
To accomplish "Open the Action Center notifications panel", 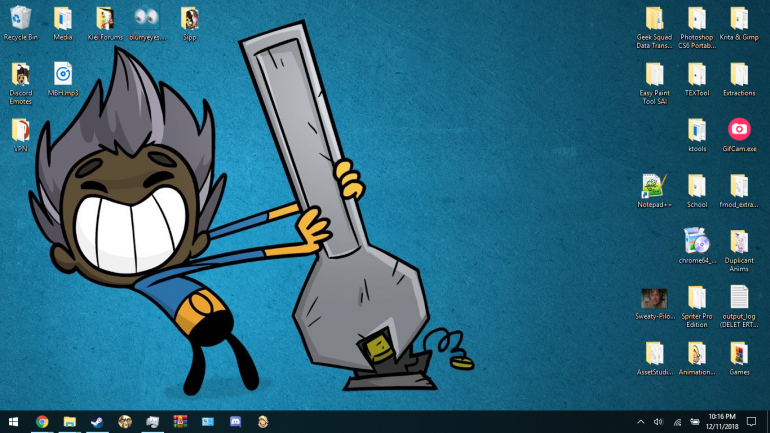I will pyautogui.click(x=751, y=422).
